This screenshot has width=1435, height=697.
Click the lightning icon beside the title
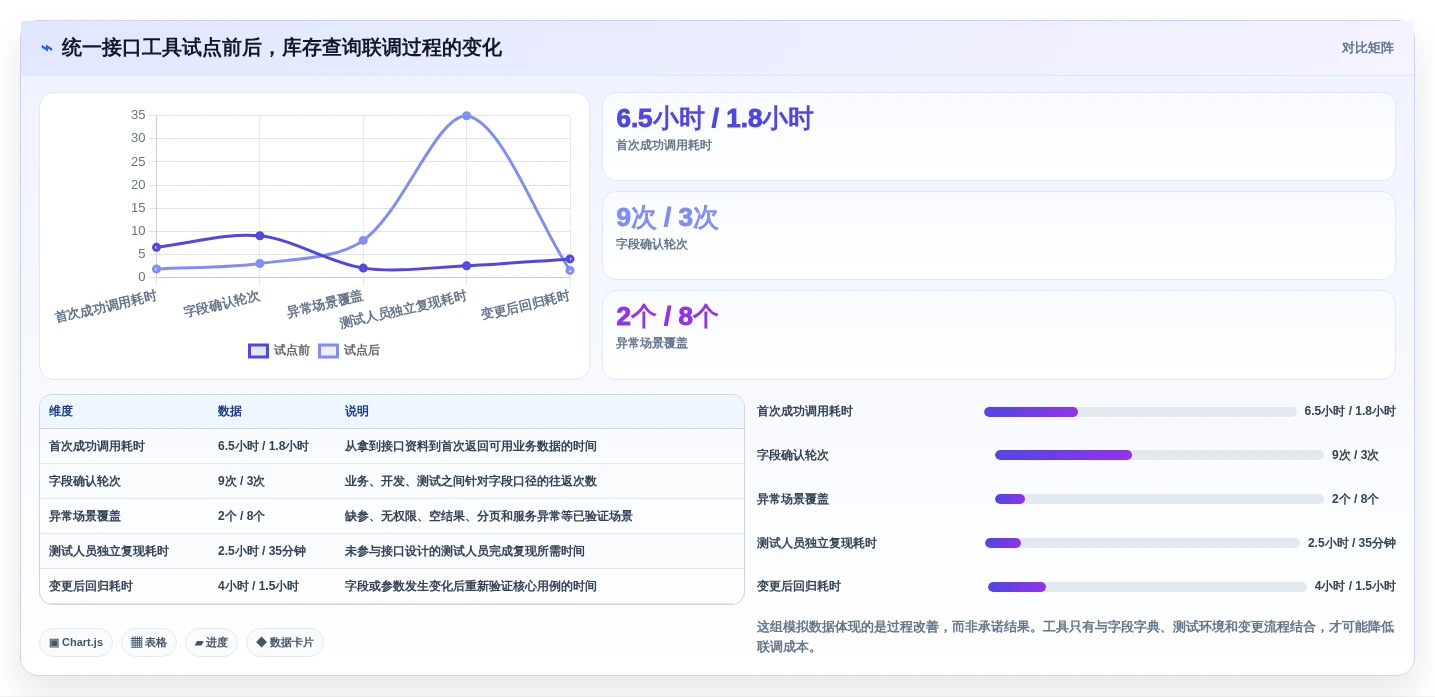pyautogui.click(x=47, y=48)
